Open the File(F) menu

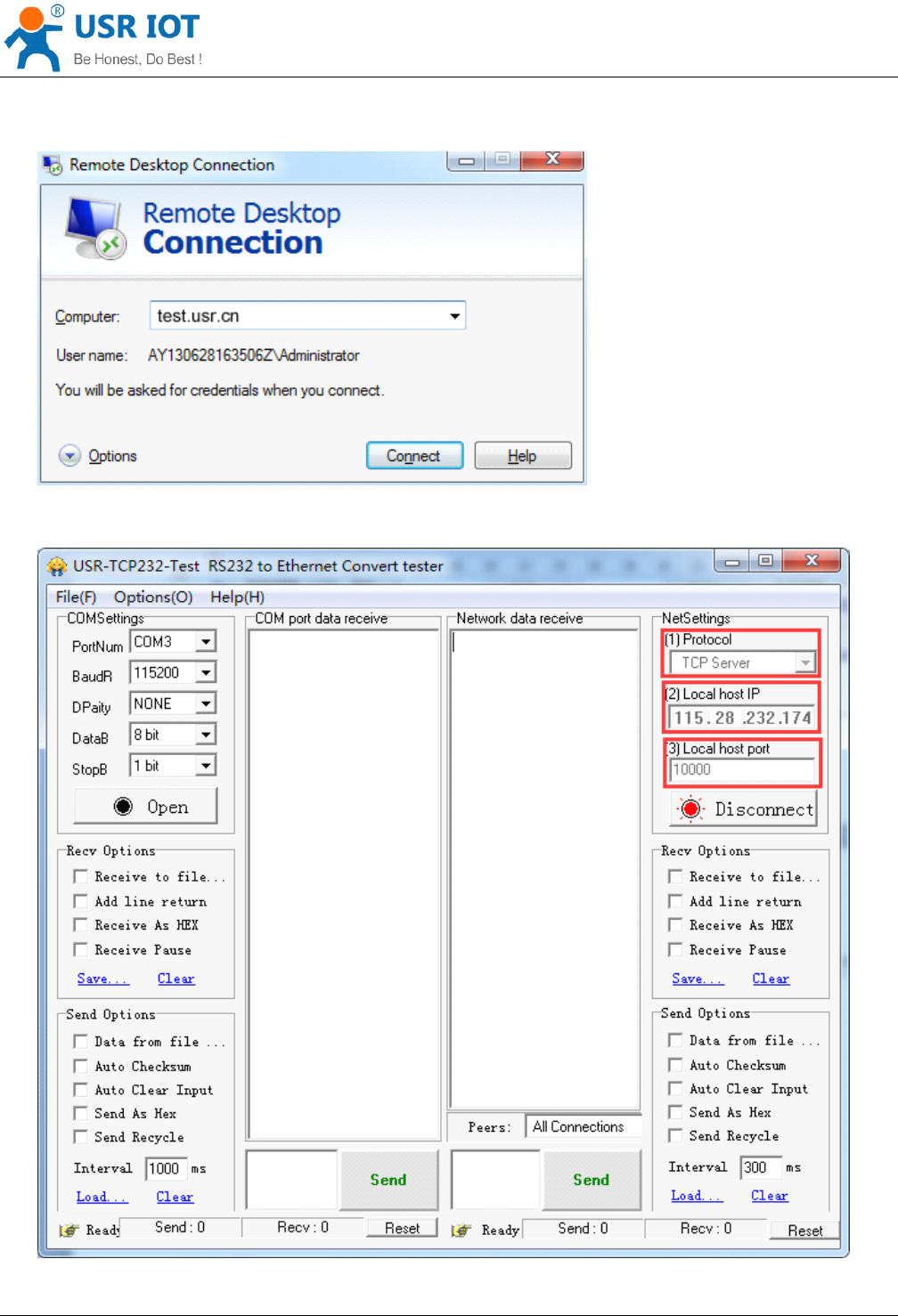click(76, 597)
